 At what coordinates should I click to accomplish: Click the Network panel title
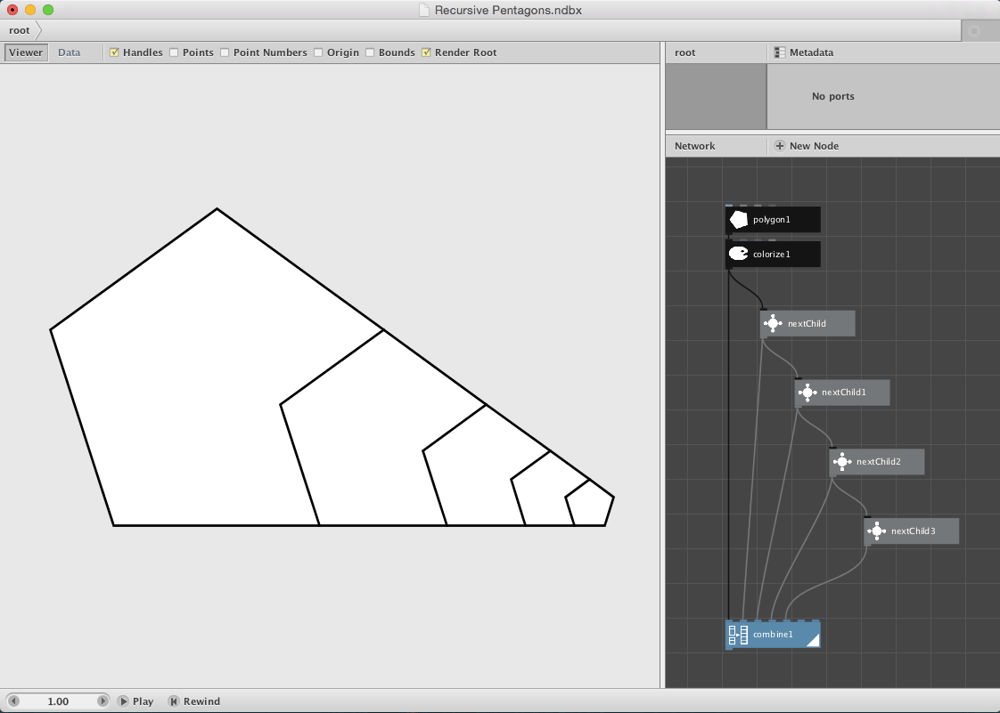click(x=695, y=146)
